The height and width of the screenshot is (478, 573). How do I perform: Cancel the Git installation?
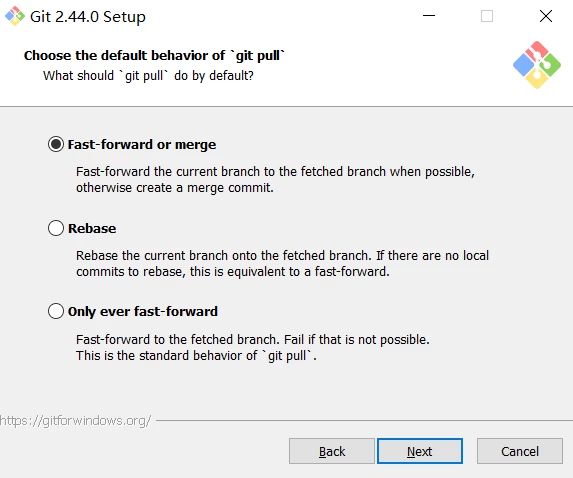click(x=520, y=451)
